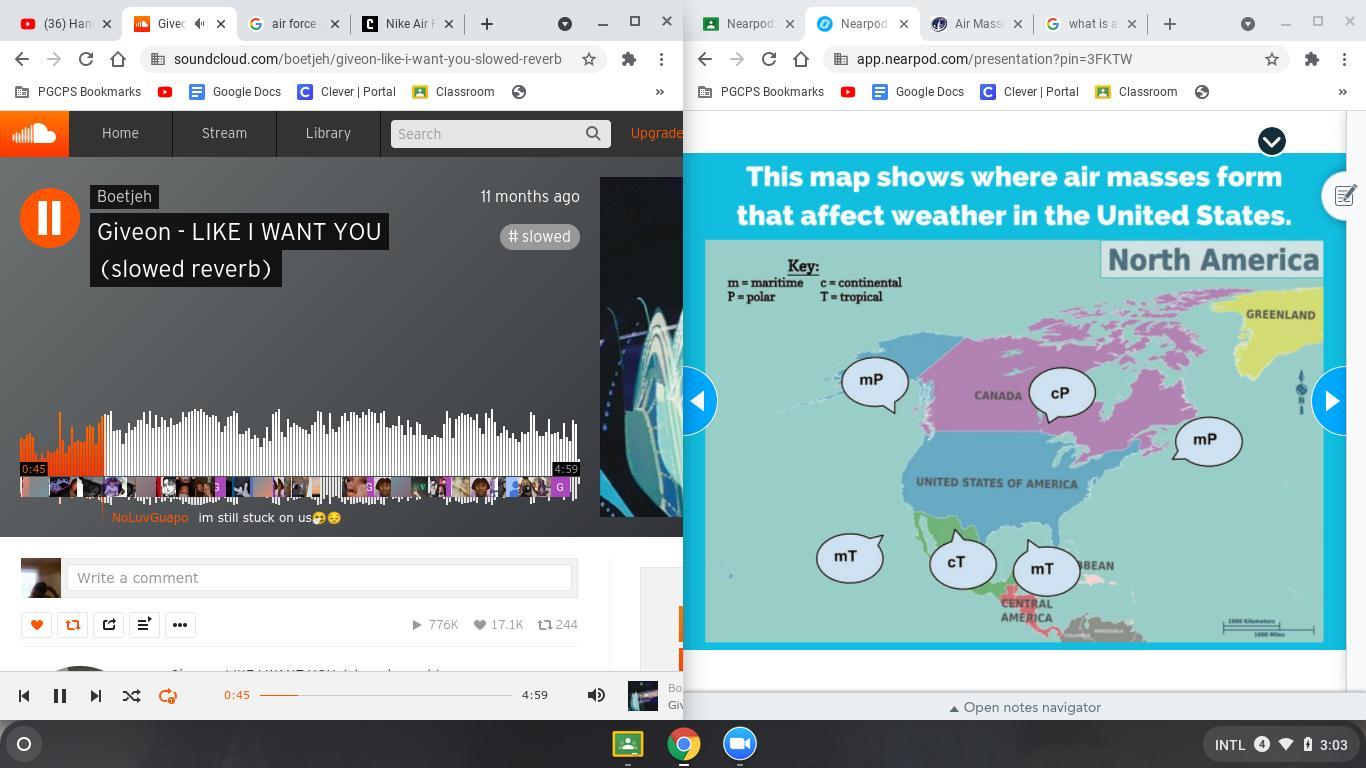Go to previous Nearpod slide
1366x768 pixels.
(698, 401)
